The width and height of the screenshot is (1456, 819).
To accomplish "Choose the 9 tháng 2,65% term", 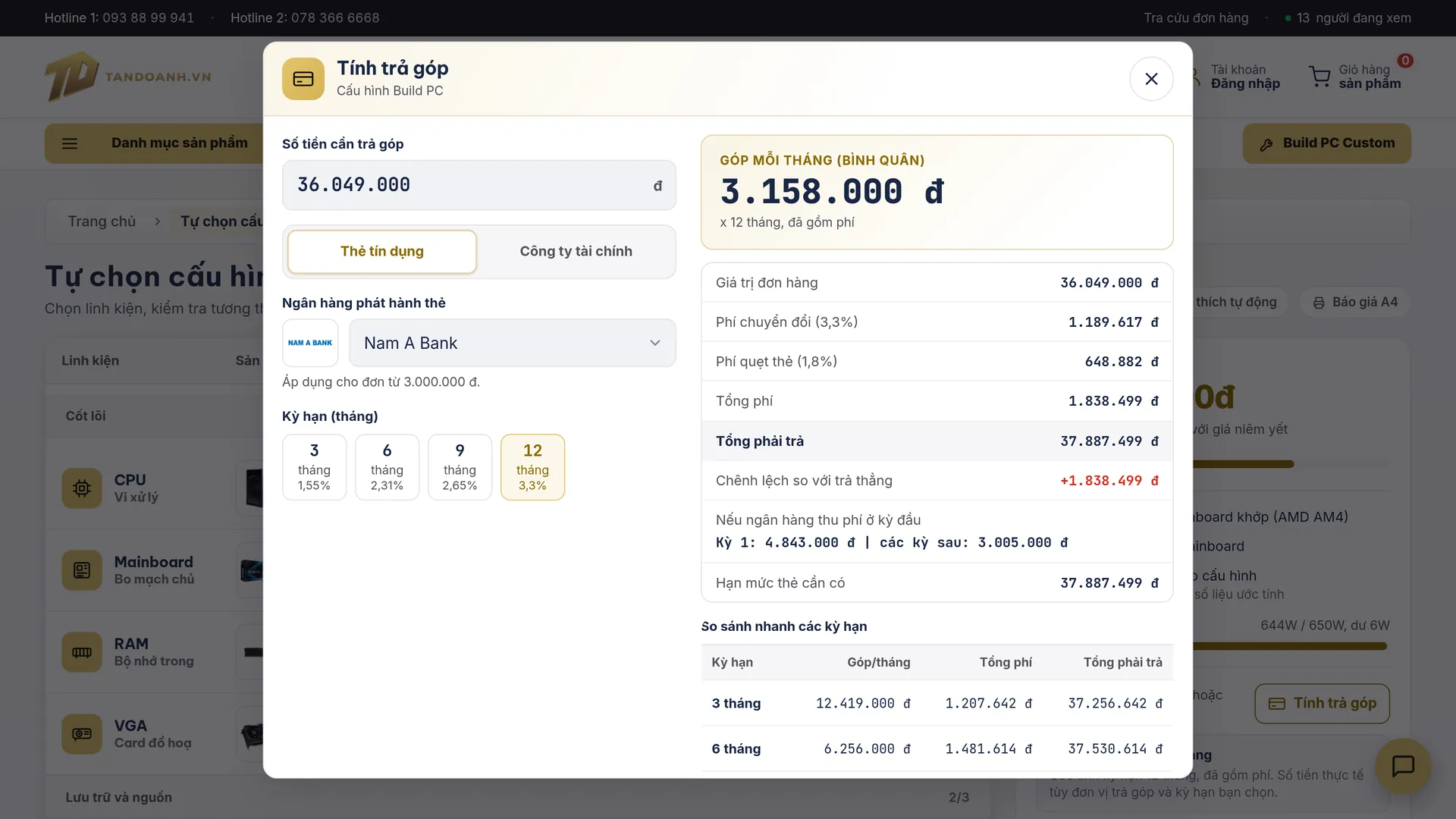I will coord(460,467).
